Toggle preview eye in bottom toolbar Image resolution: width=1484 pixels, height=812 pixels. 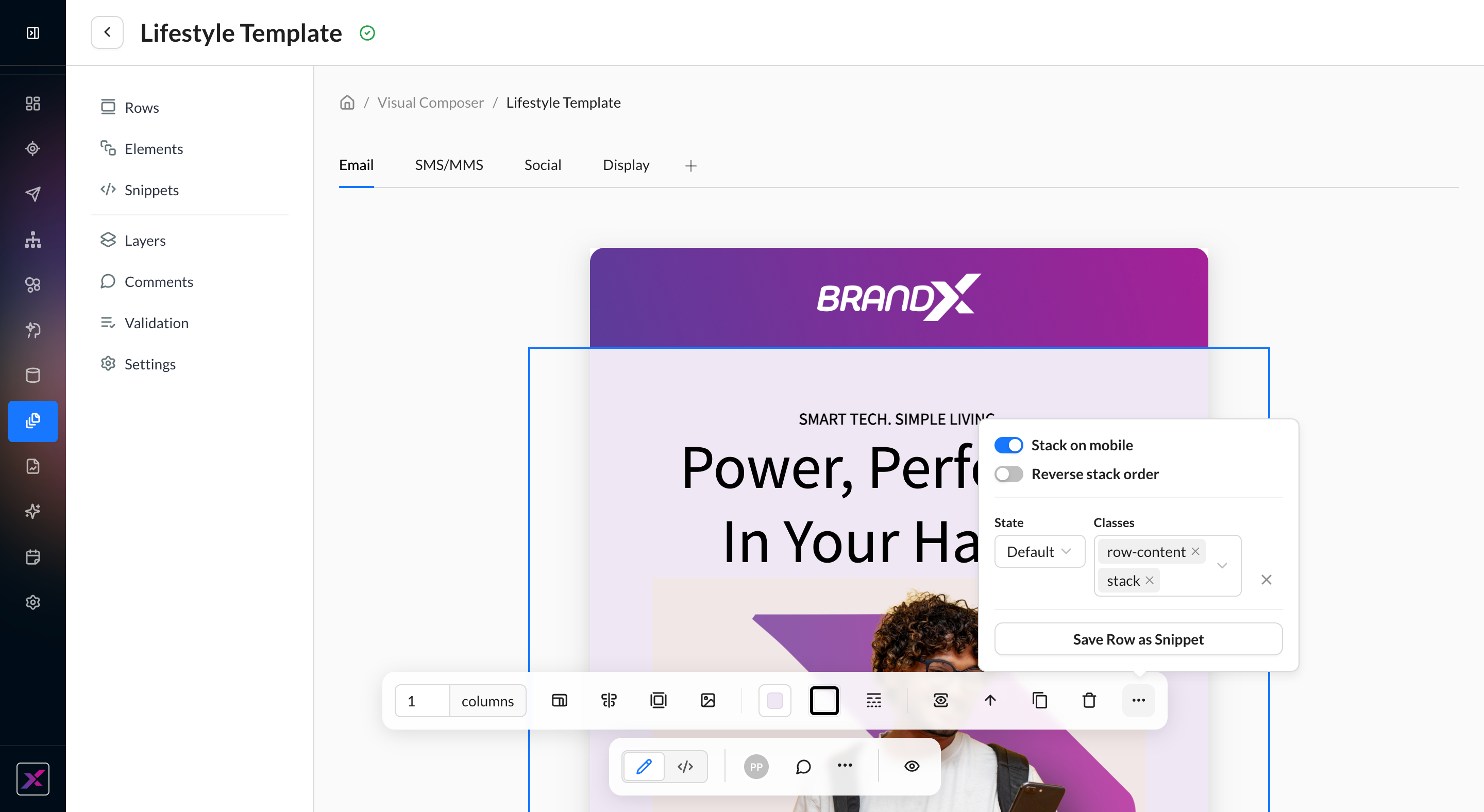click(x=912, y=767)
